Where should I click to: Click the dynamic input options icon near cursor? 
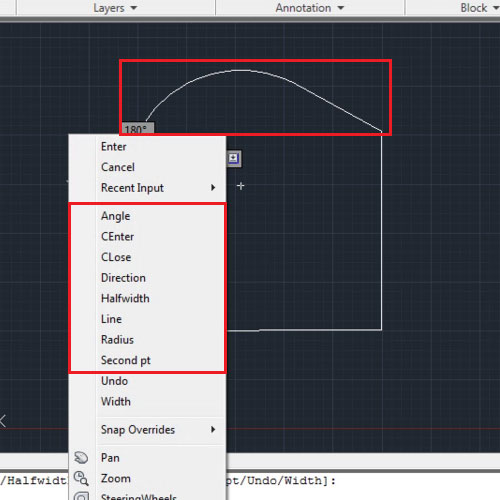point(234,158)
